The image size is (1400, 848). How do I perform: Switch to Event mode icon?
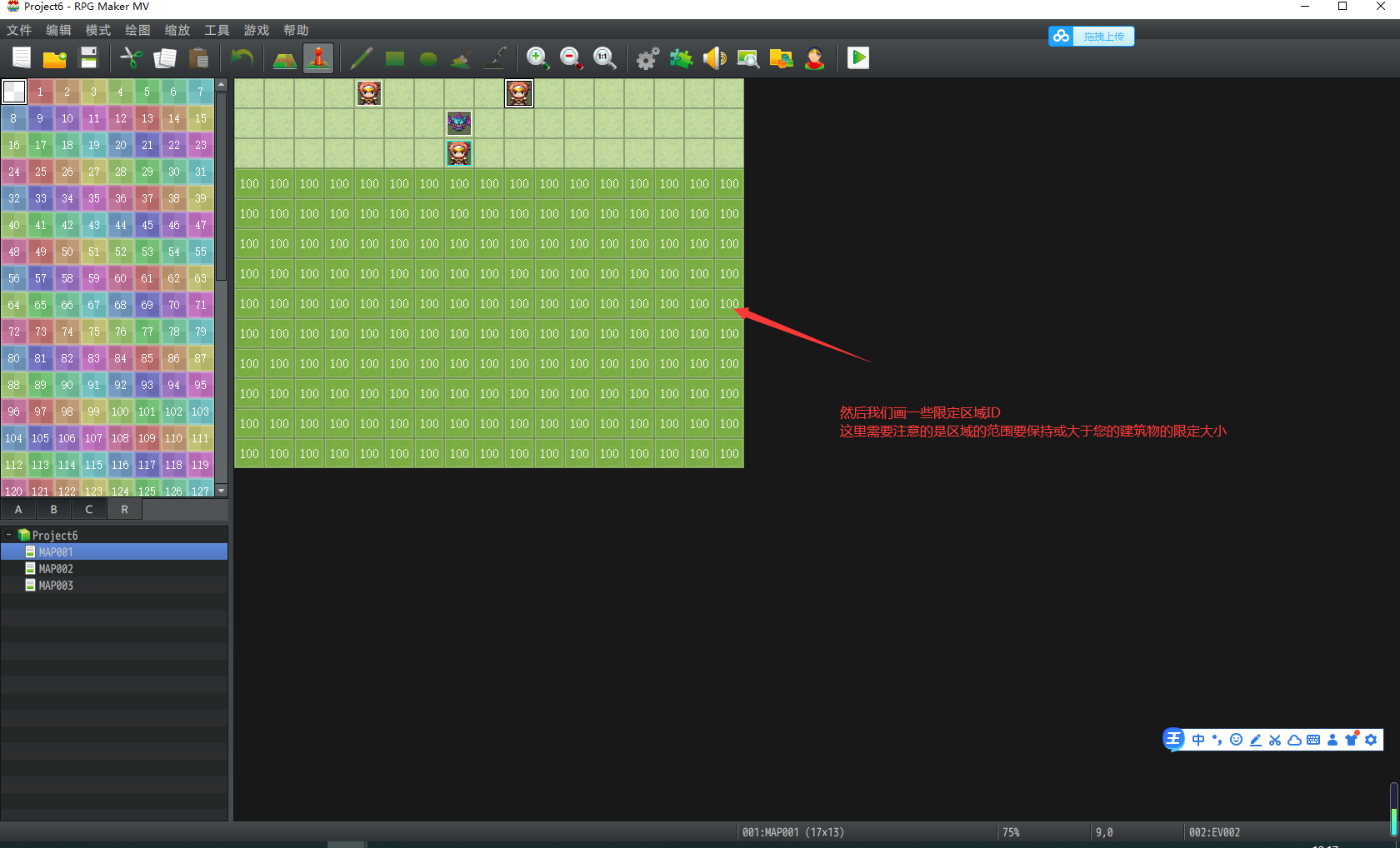(318, 58)
